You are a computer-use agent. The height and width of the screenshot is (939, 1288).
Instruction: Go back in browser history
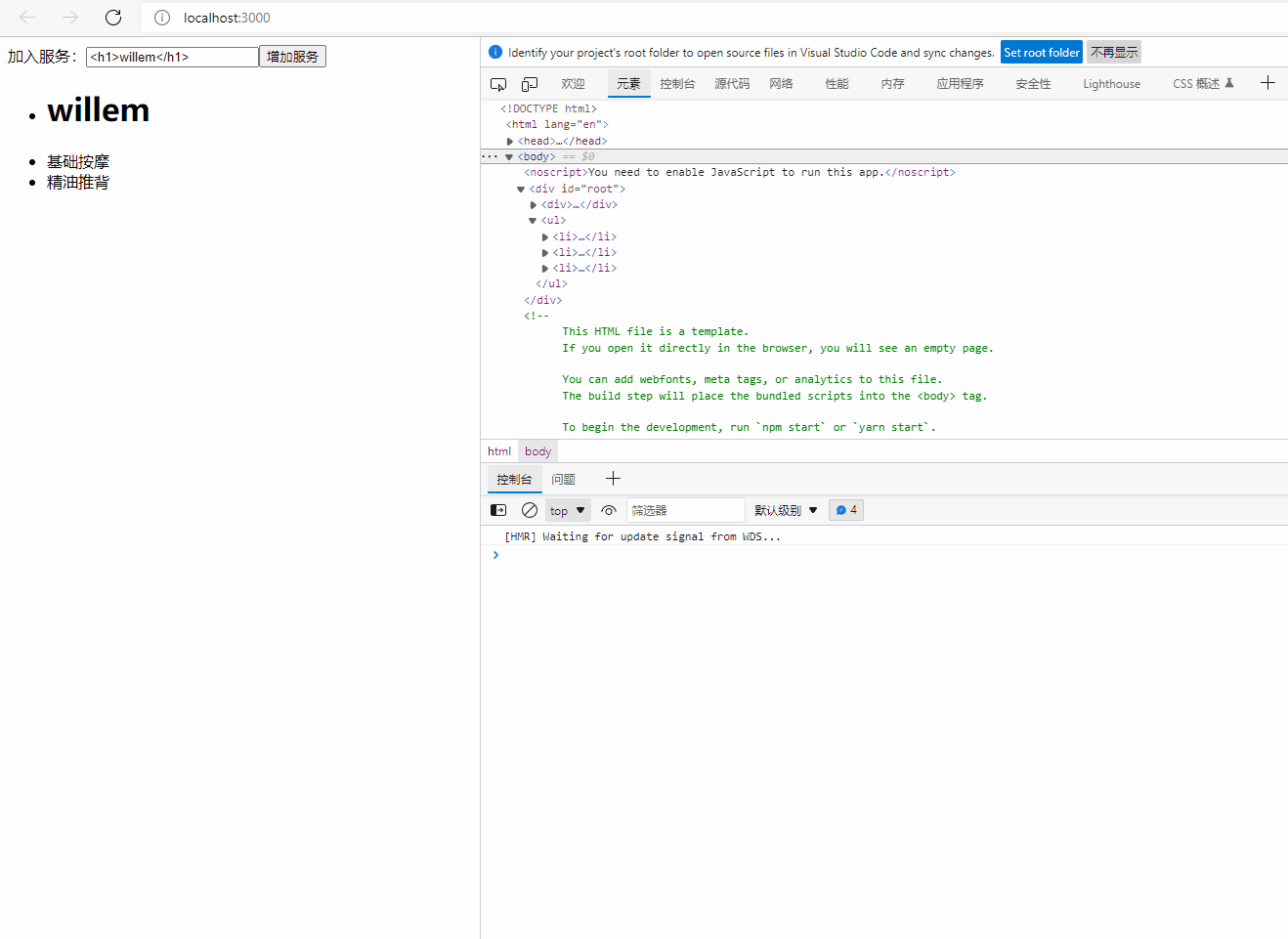pos(27,18)
